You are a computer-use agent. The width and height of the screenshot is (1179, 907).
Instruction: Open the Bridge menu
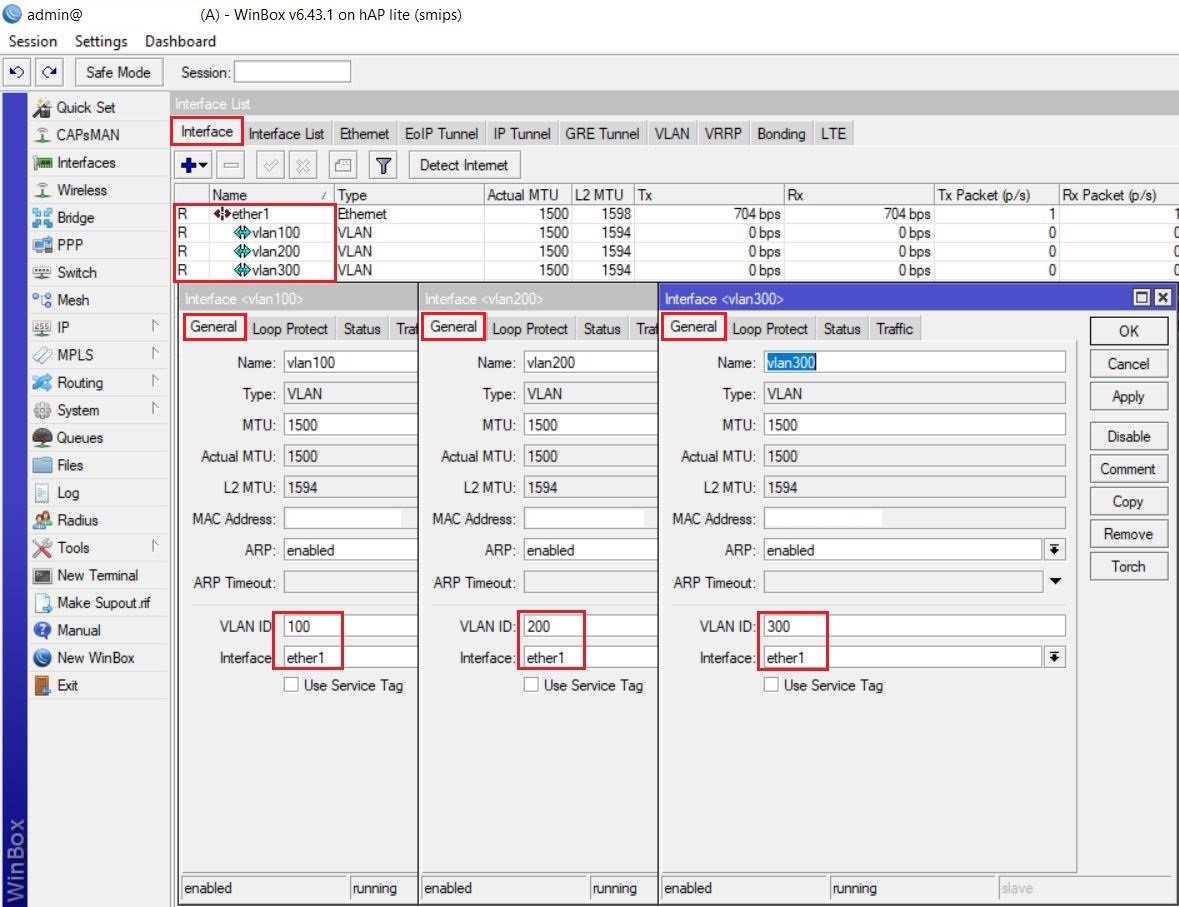75,217
